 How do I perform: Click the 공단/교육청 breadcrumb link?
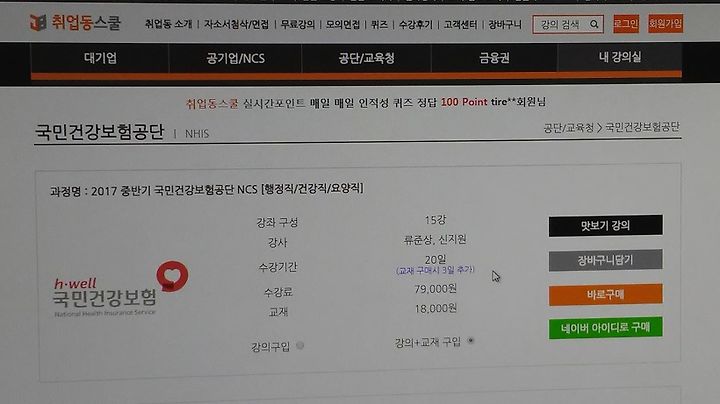[x=568, y=128]
